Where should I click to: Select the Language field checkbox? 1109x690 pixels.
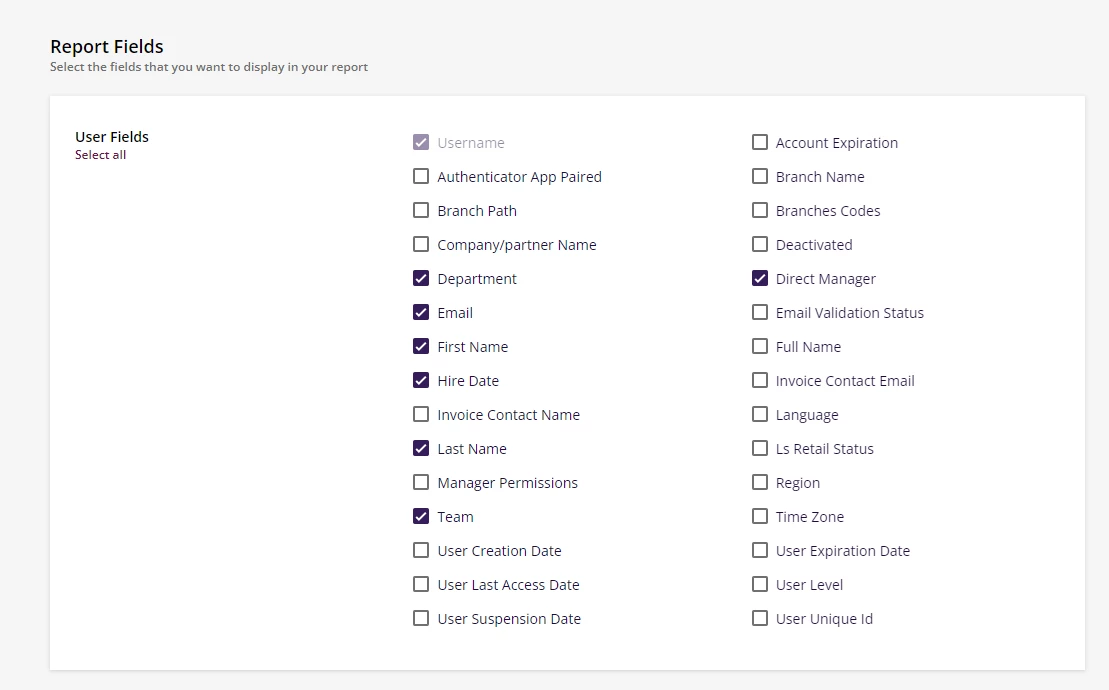click(x=760, y=415)
